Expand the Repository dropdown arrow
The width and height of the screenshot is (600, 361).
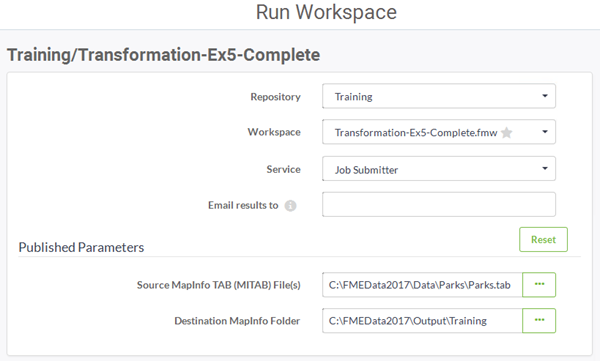545,96
